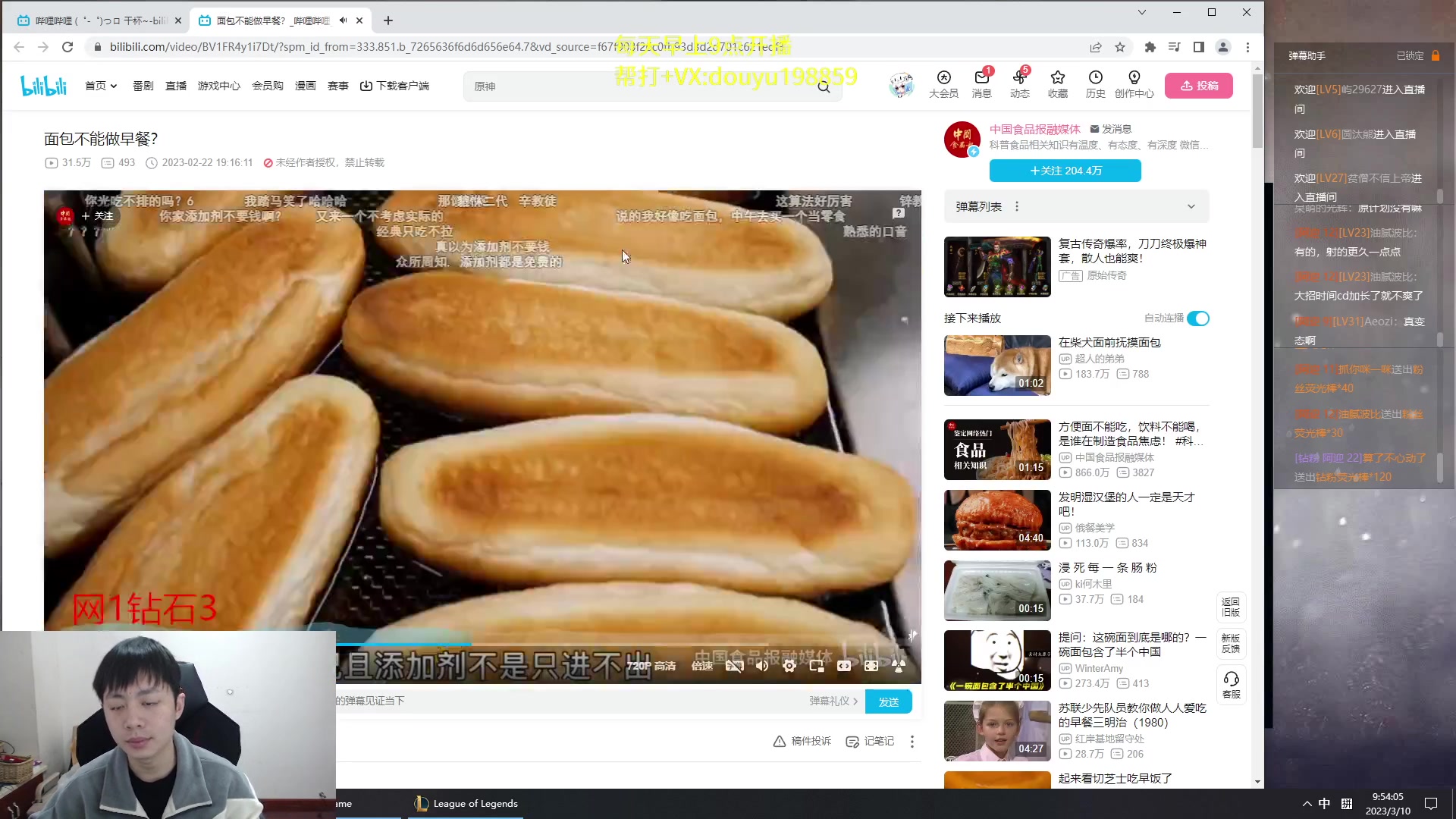The image size is (1456, 819).
Task: Mute audio via the volume icon
Action: 762,666
